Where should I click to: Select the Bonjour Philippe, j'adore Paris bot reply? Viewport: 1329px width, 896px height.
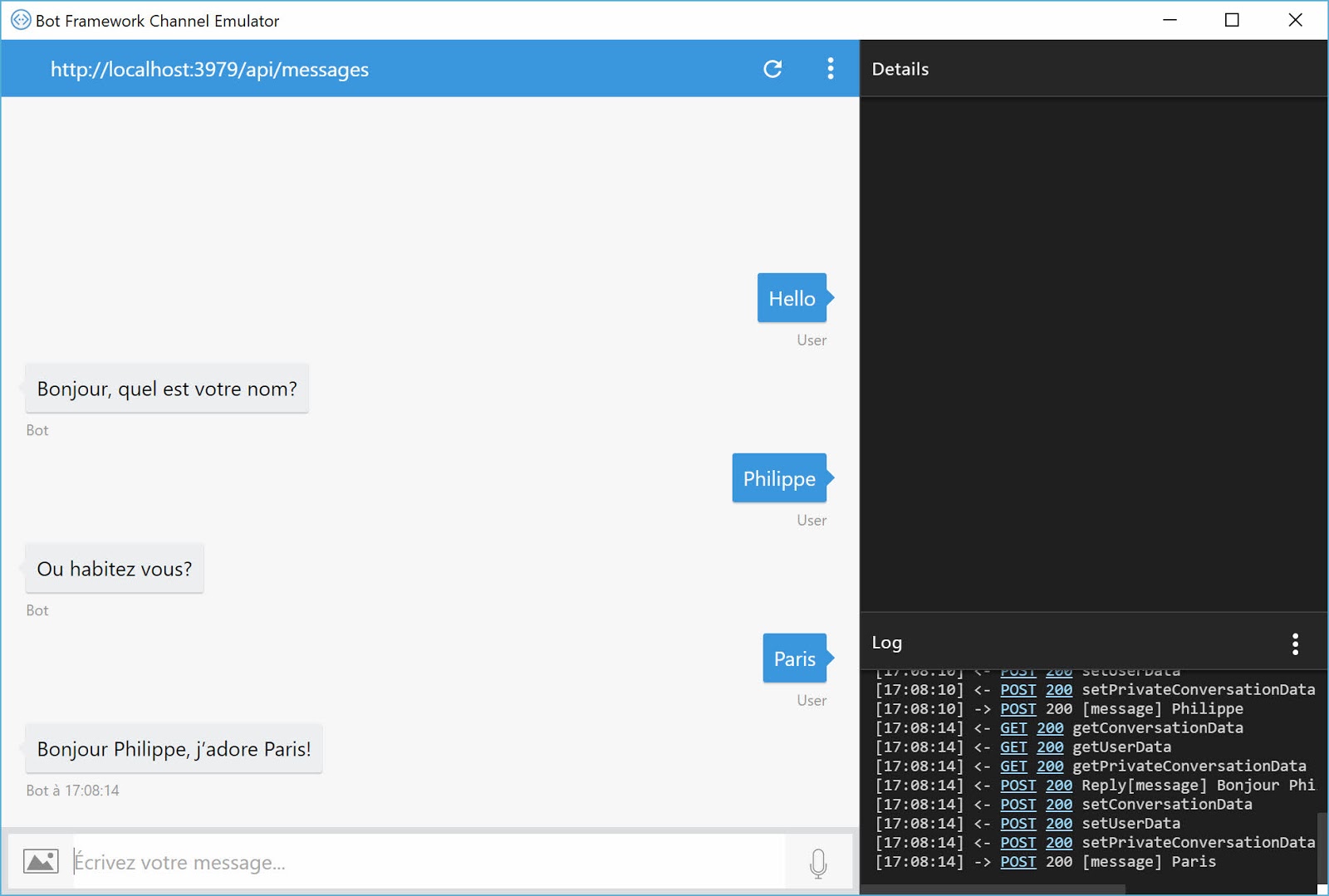point(174,748)
